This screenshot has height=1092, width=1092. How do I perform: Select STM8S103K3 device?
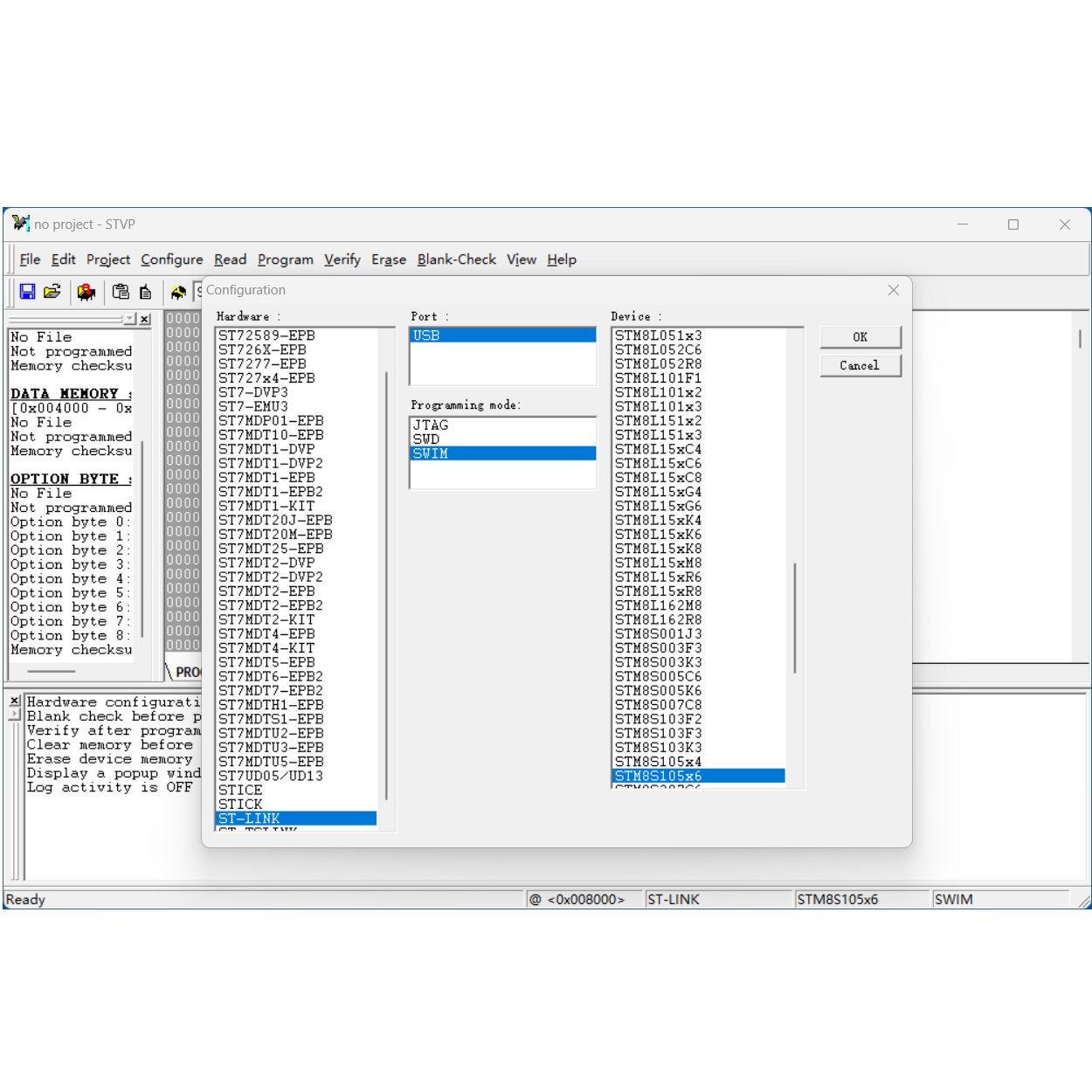click(698, 748)
